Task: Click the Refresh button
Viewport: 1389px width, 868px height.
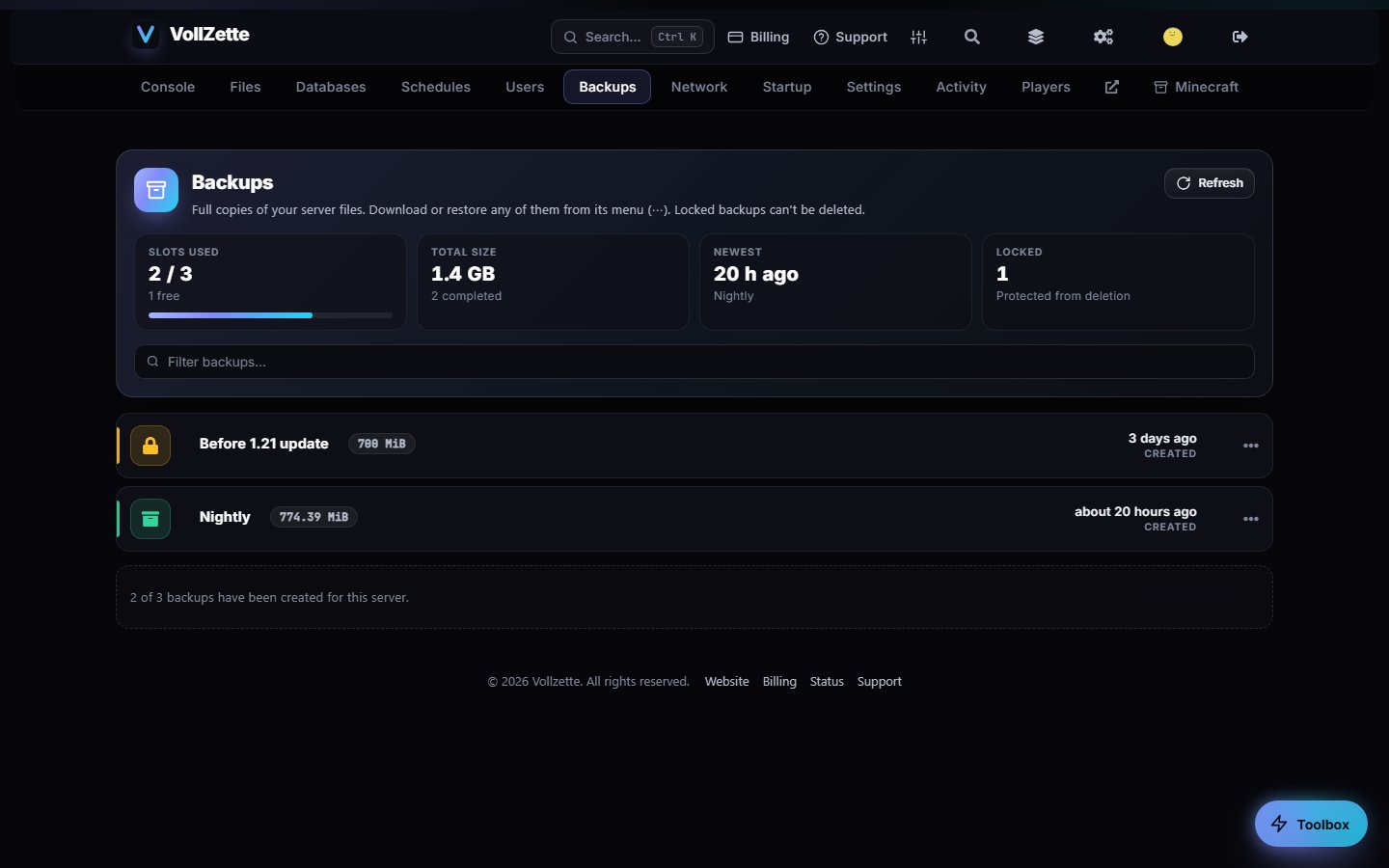Action: (x=1210, y=183)
